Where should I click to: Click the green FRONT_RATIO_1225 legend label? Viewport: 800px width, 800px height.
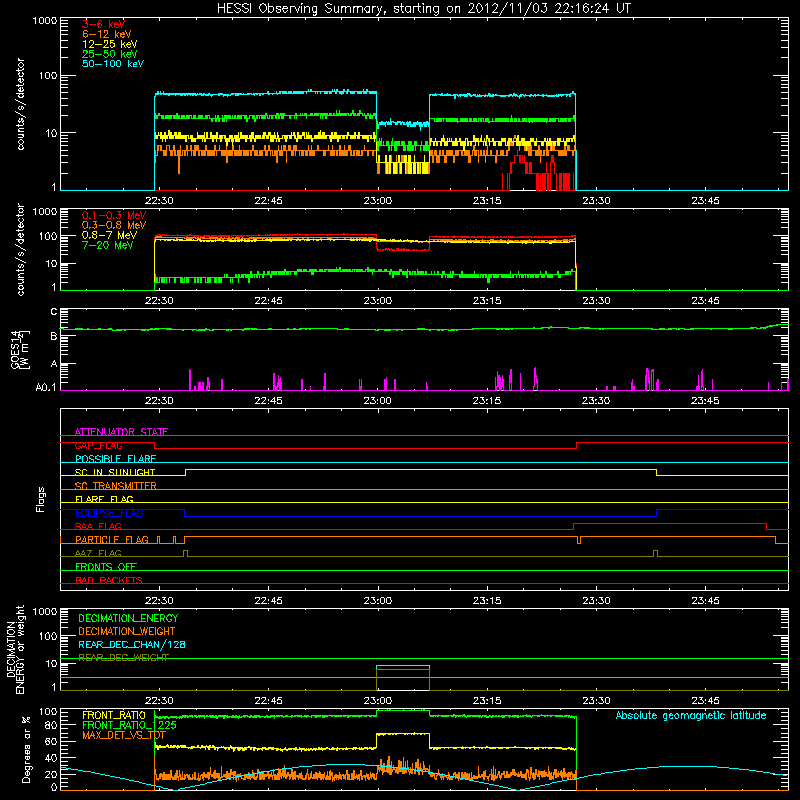[129, 725]
